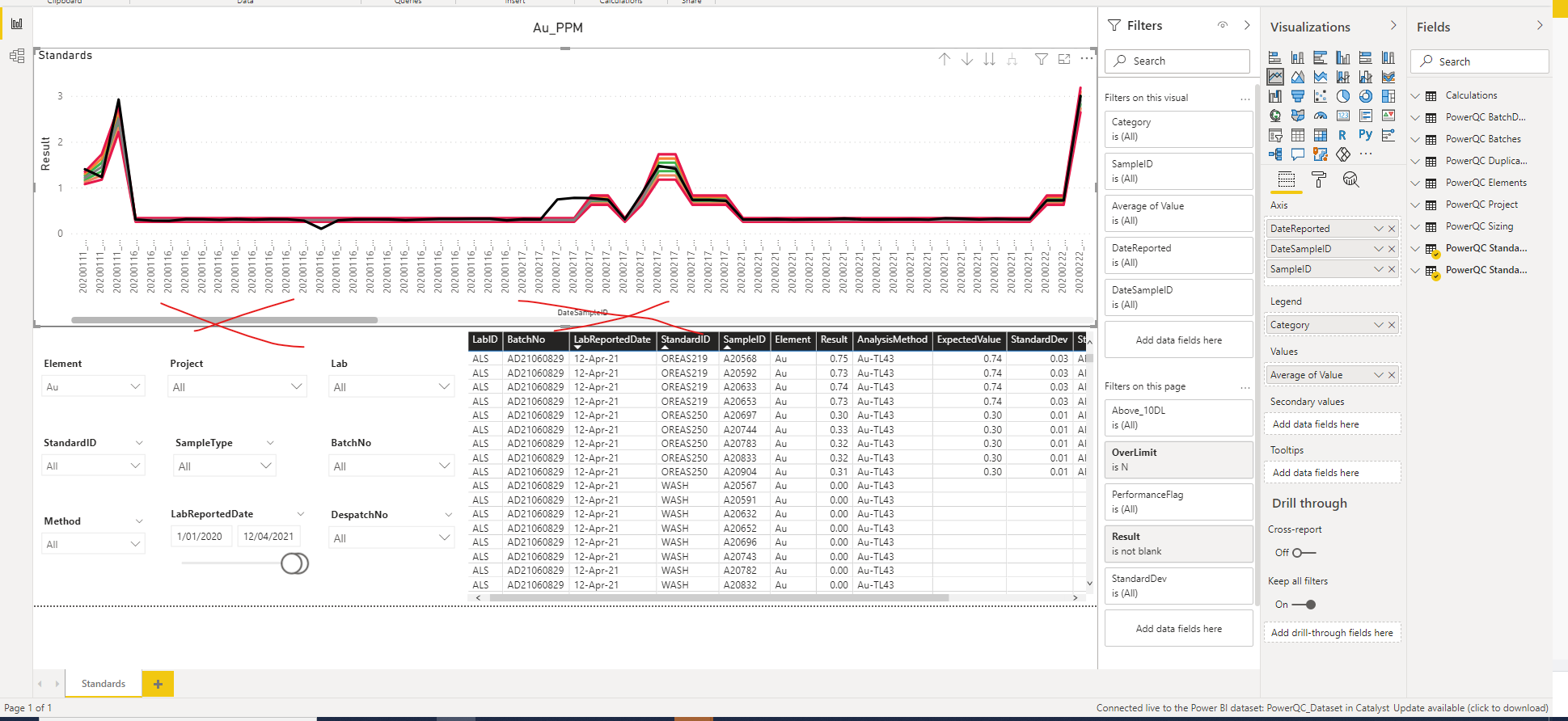The width and height of the screenshot is (1568, 721).
Task: Open the filter funnel icon on the chart
Action: point(1042,59)
